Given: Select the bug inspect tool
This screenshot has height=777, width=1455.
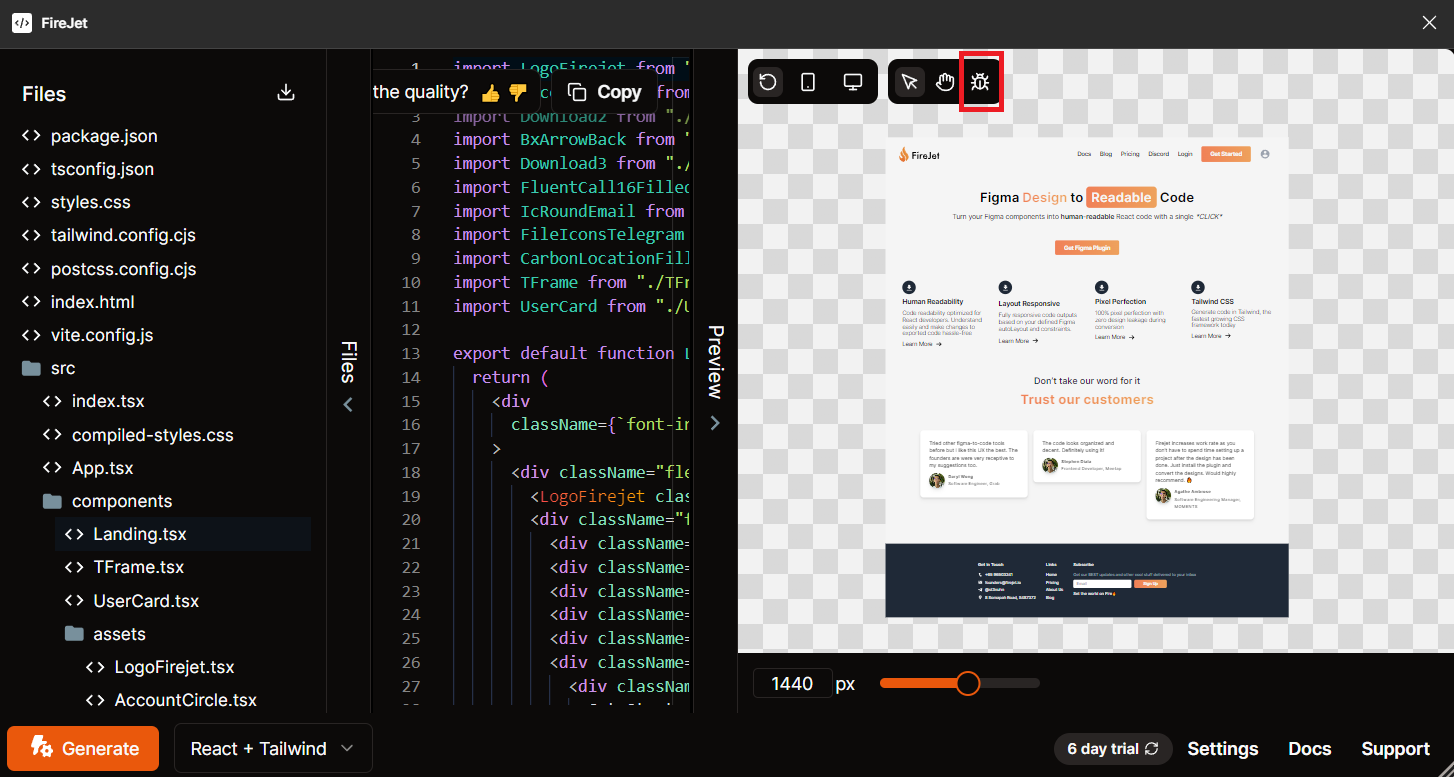Looking at the screenshot, I should point(981,81).
